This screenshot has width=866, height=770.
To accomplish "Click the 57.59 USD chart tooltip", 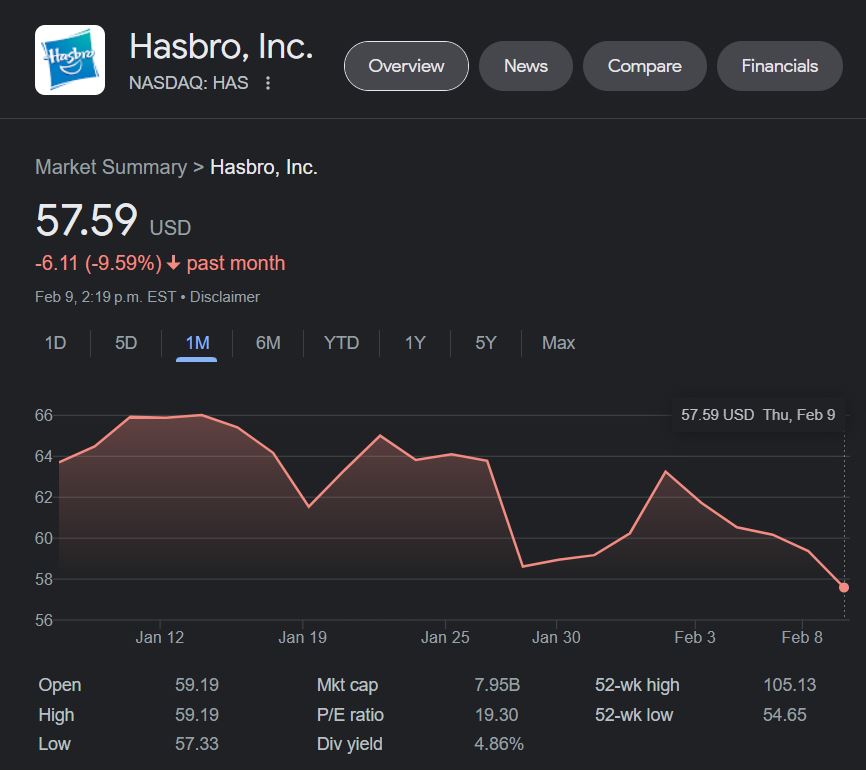I will pyautogui.click(x=758, y=415).
